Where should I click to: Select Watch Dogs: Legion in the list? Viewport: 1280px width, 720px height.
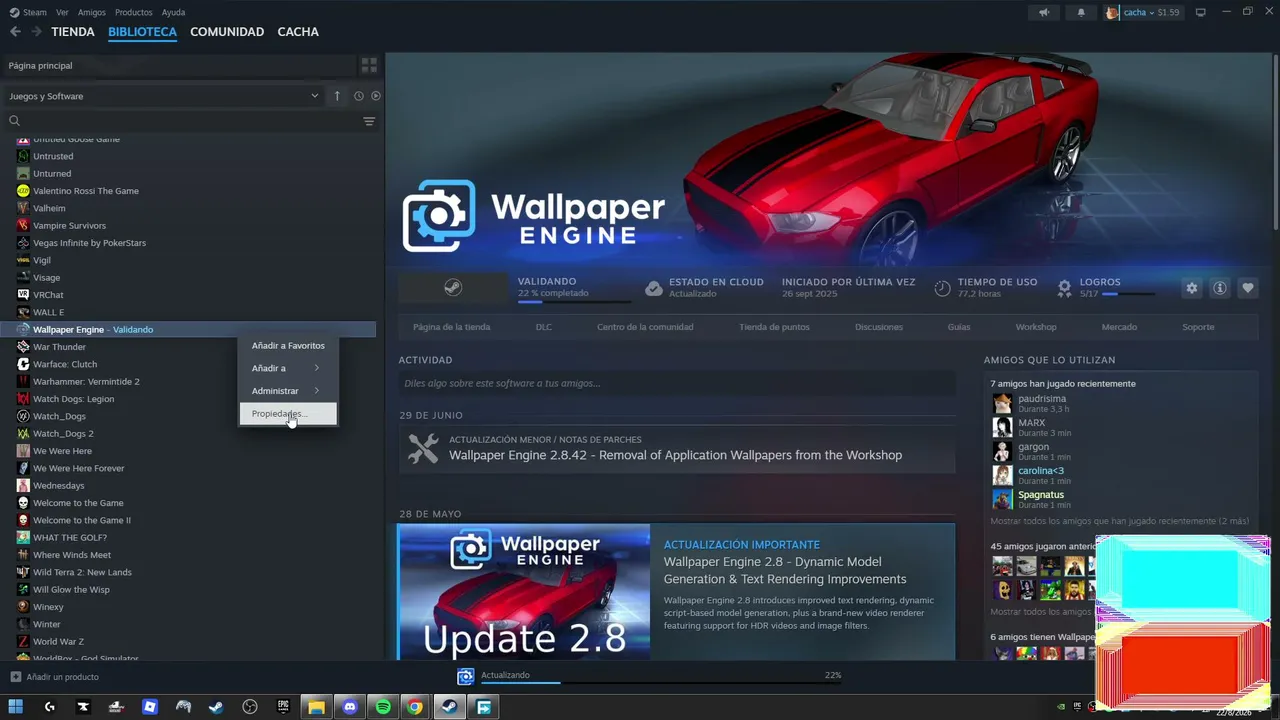73,399
